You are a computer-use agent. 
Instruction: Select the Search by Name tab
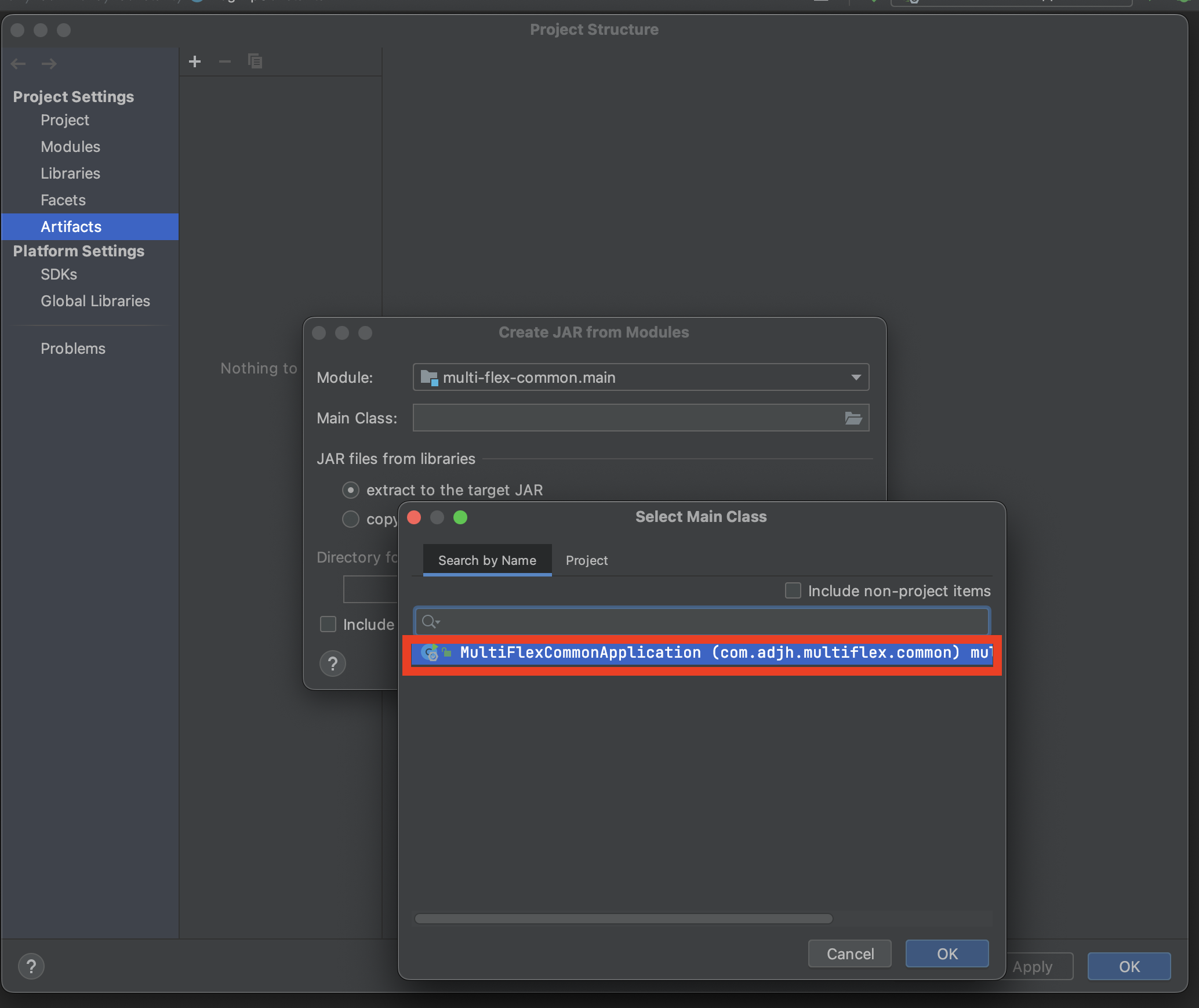click(x=487, y=560)
